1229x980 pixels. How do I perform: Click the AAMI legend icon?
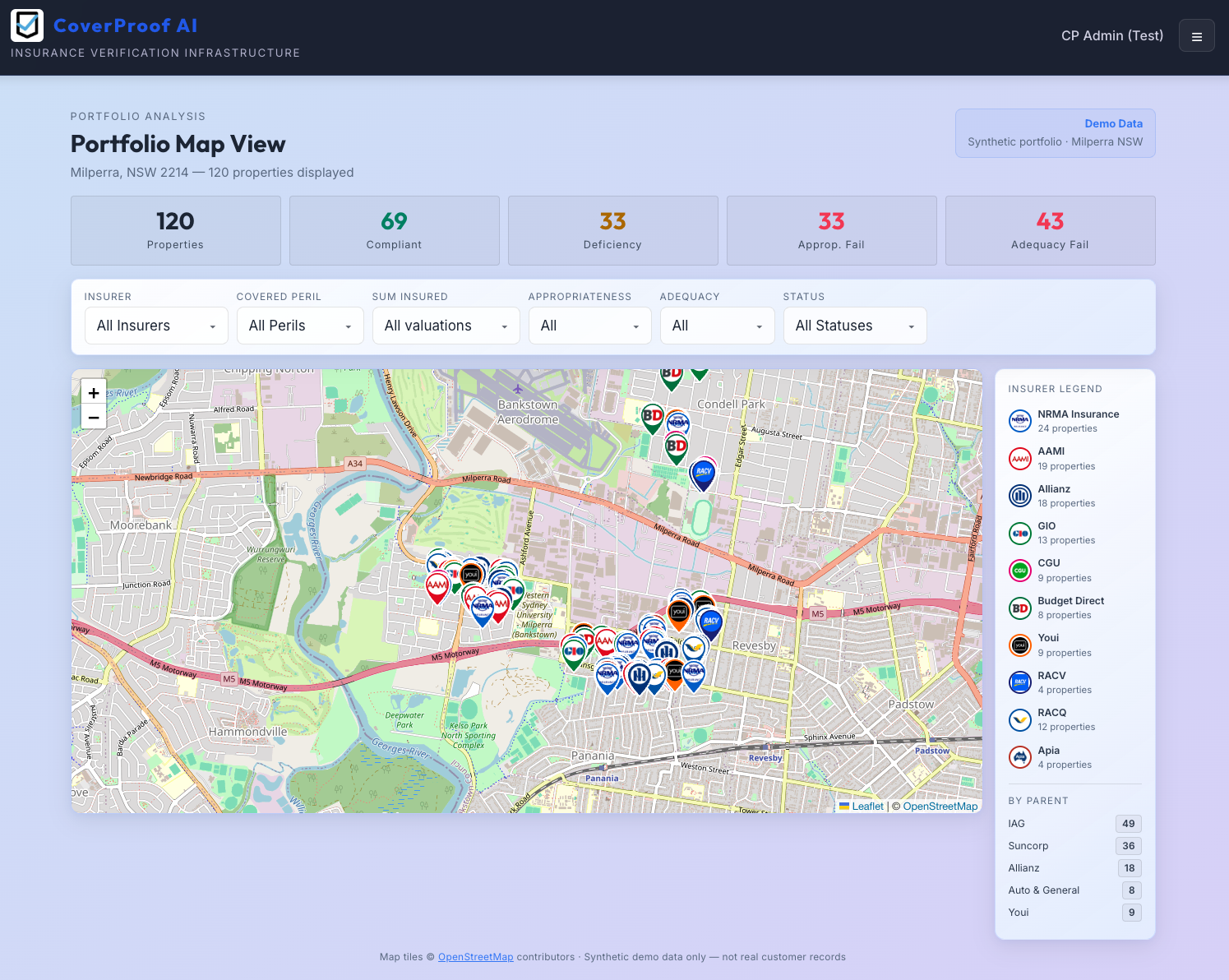(x=1020, y=459)
